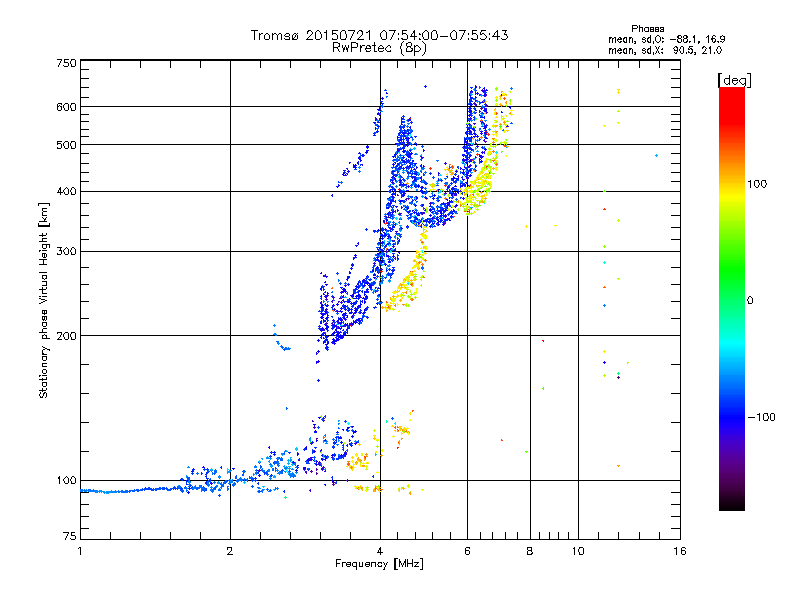This screenshot has height=600, width=800.
Task: Click the y-axis tick label "300"
Action: [x=67, y=252]
